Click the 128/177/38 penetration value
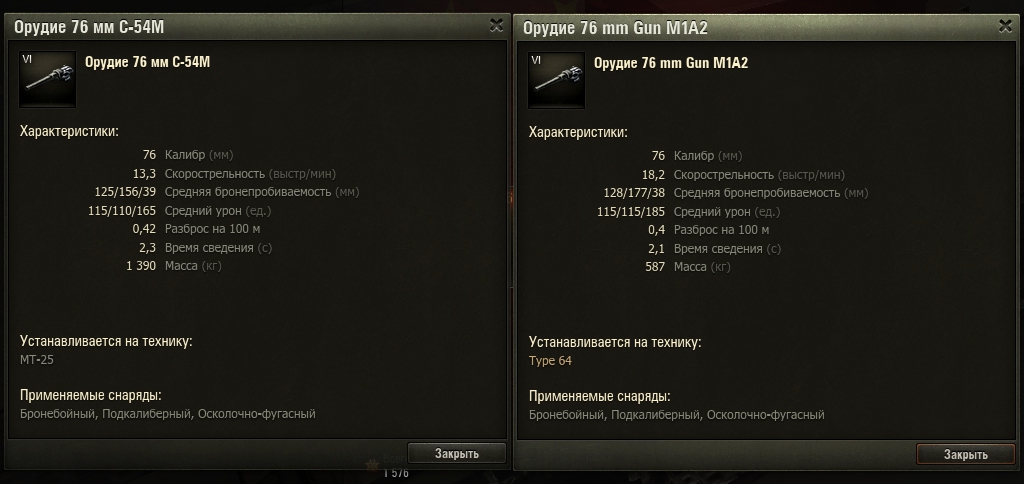1024x484 pixels. 634,193
